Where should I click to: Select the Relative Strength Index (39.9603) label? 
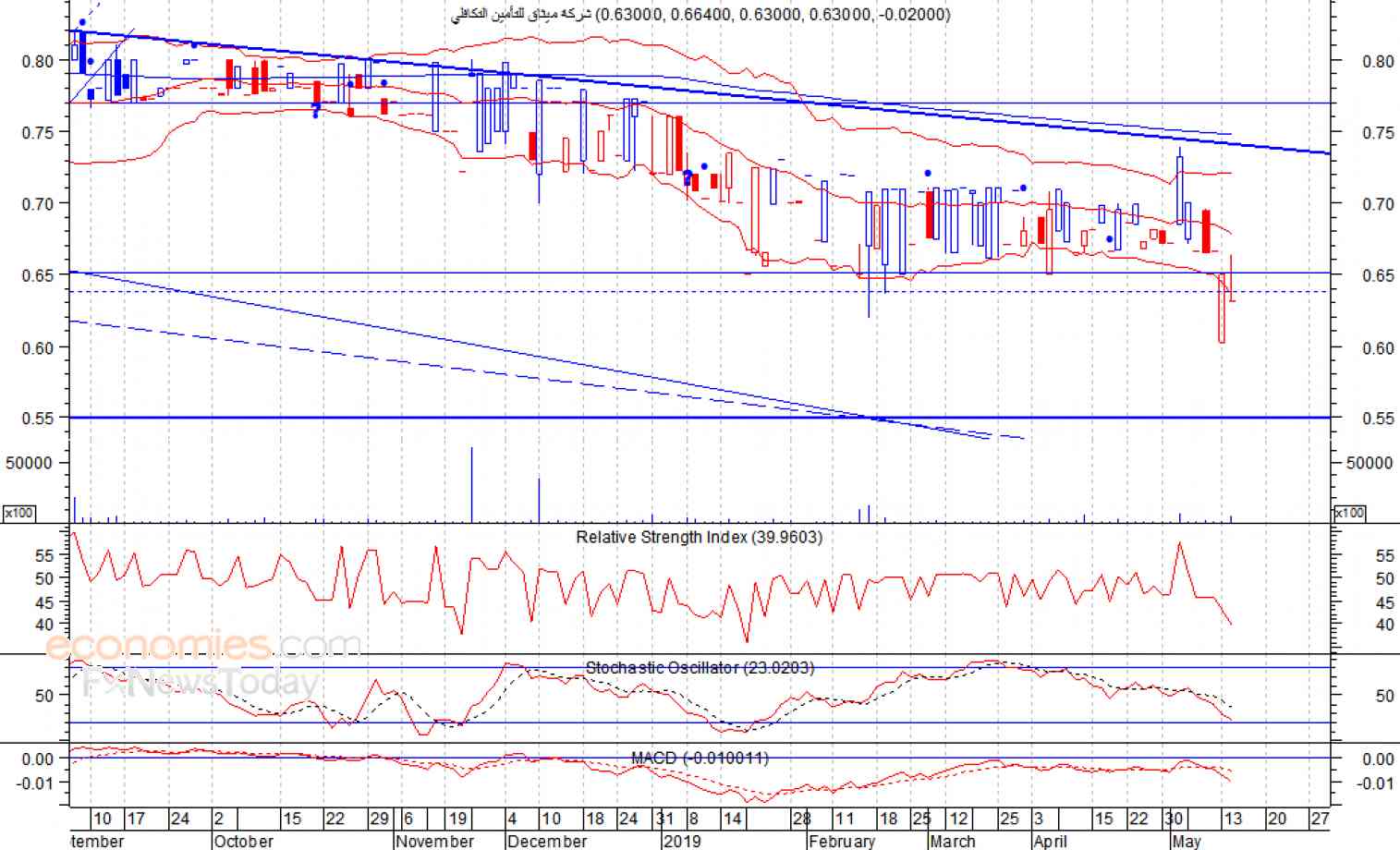click(x=699, y=537)
